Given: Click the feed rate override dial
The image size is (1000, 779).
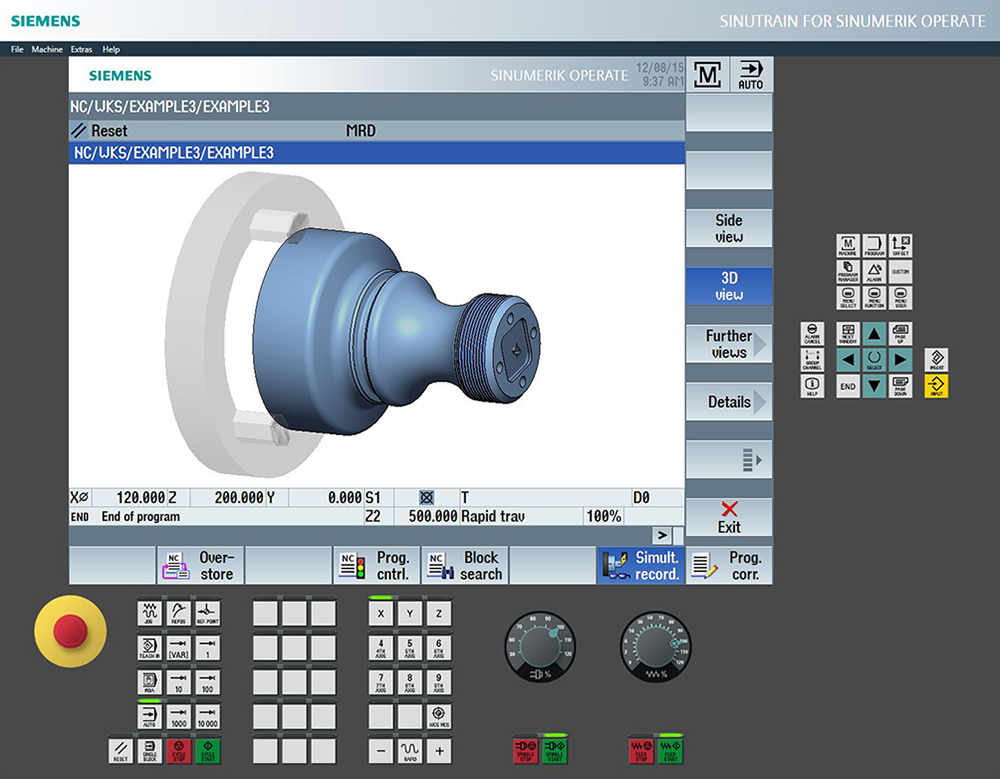Looking at the screenshot, I should tap(656, 640).
